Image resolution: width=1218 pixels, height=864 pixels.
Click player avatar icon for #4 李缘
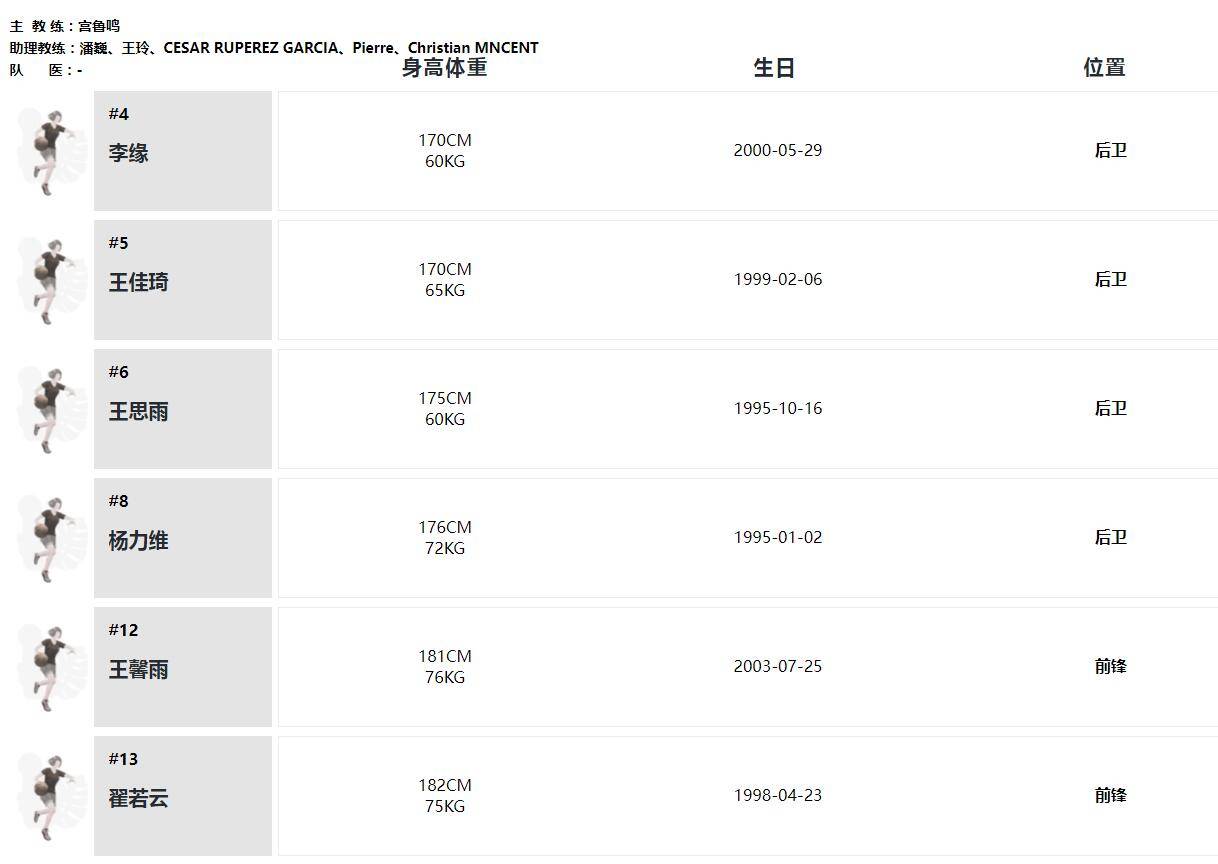(48, 151)
